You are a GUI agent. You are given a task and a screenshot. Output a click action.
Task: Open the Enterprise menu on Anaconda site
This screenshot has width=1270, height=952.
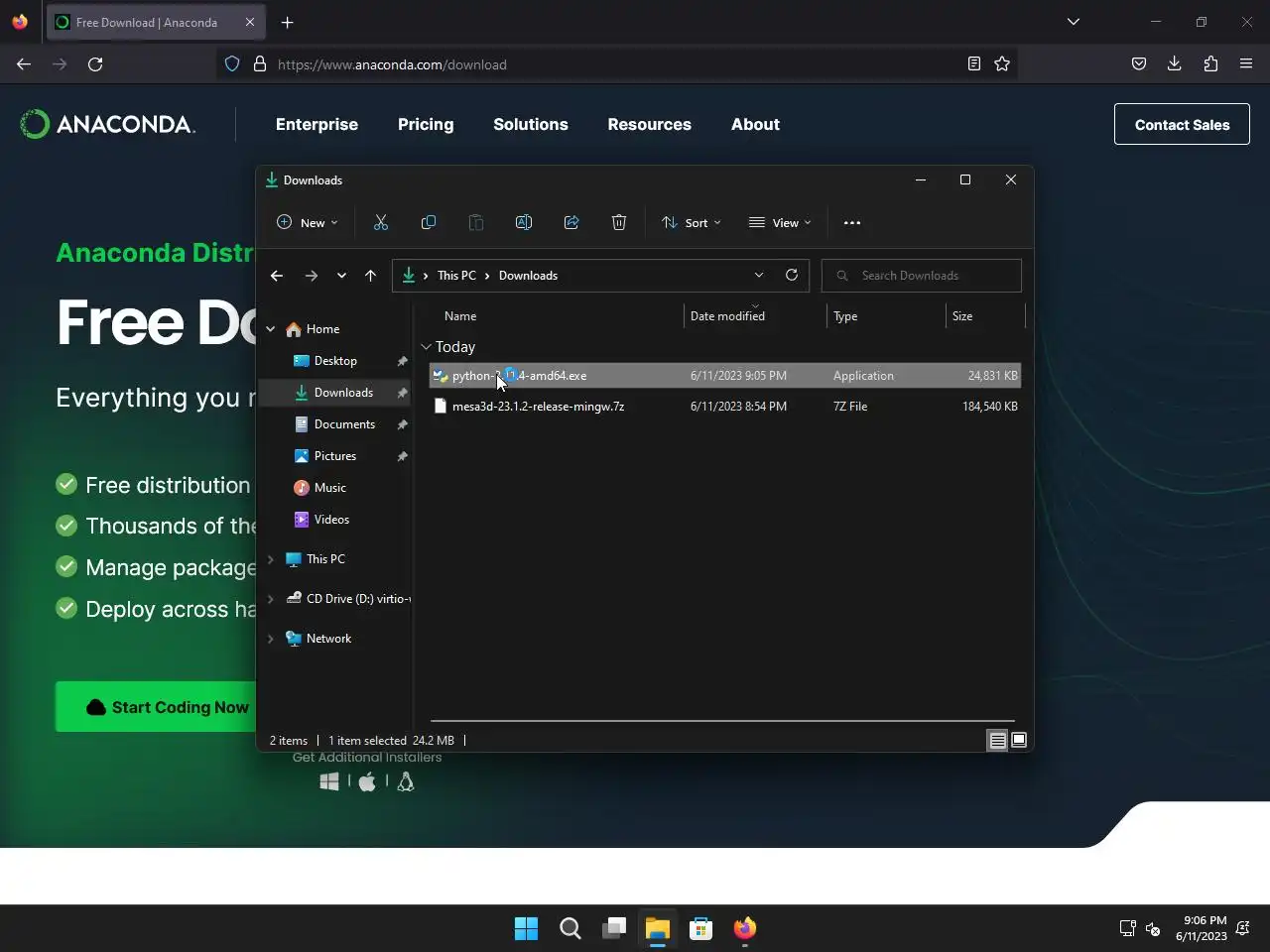(317, 124)
